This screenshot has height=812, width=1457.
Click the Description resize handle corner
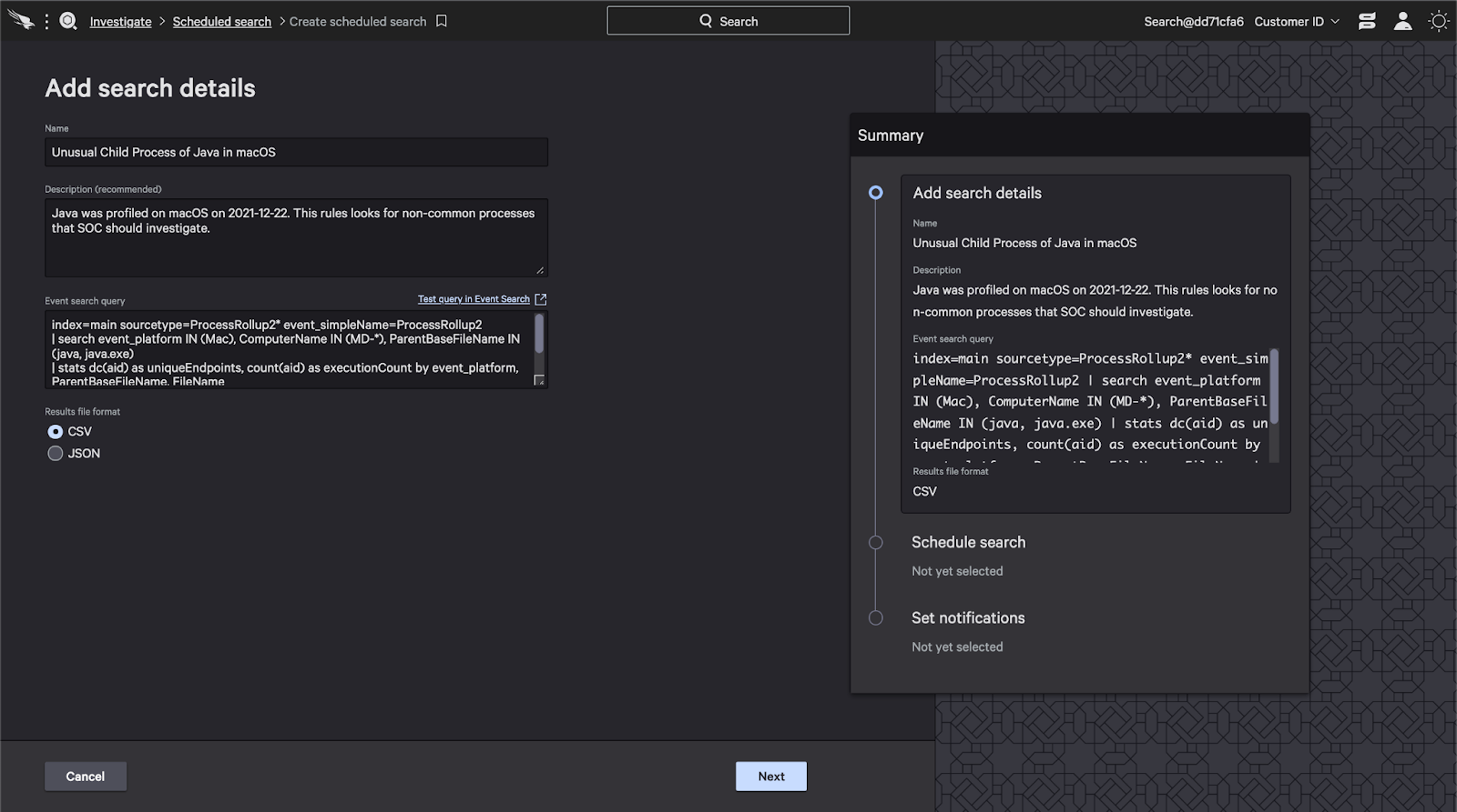pos(541,270)
